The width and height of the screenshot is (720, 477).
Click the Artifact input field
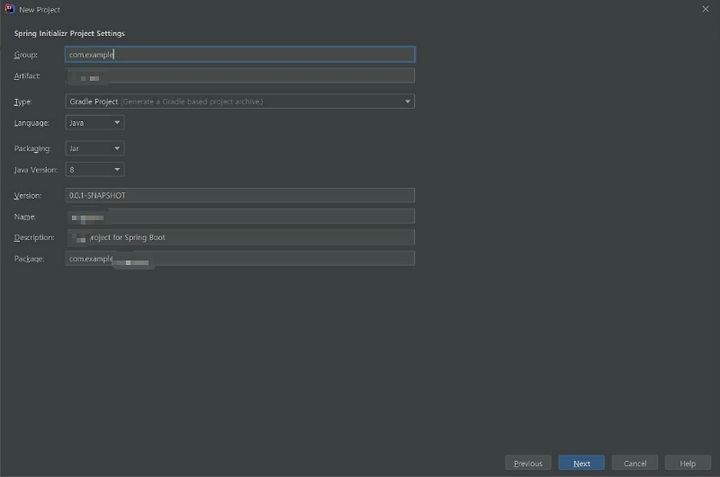coord(240,76)
